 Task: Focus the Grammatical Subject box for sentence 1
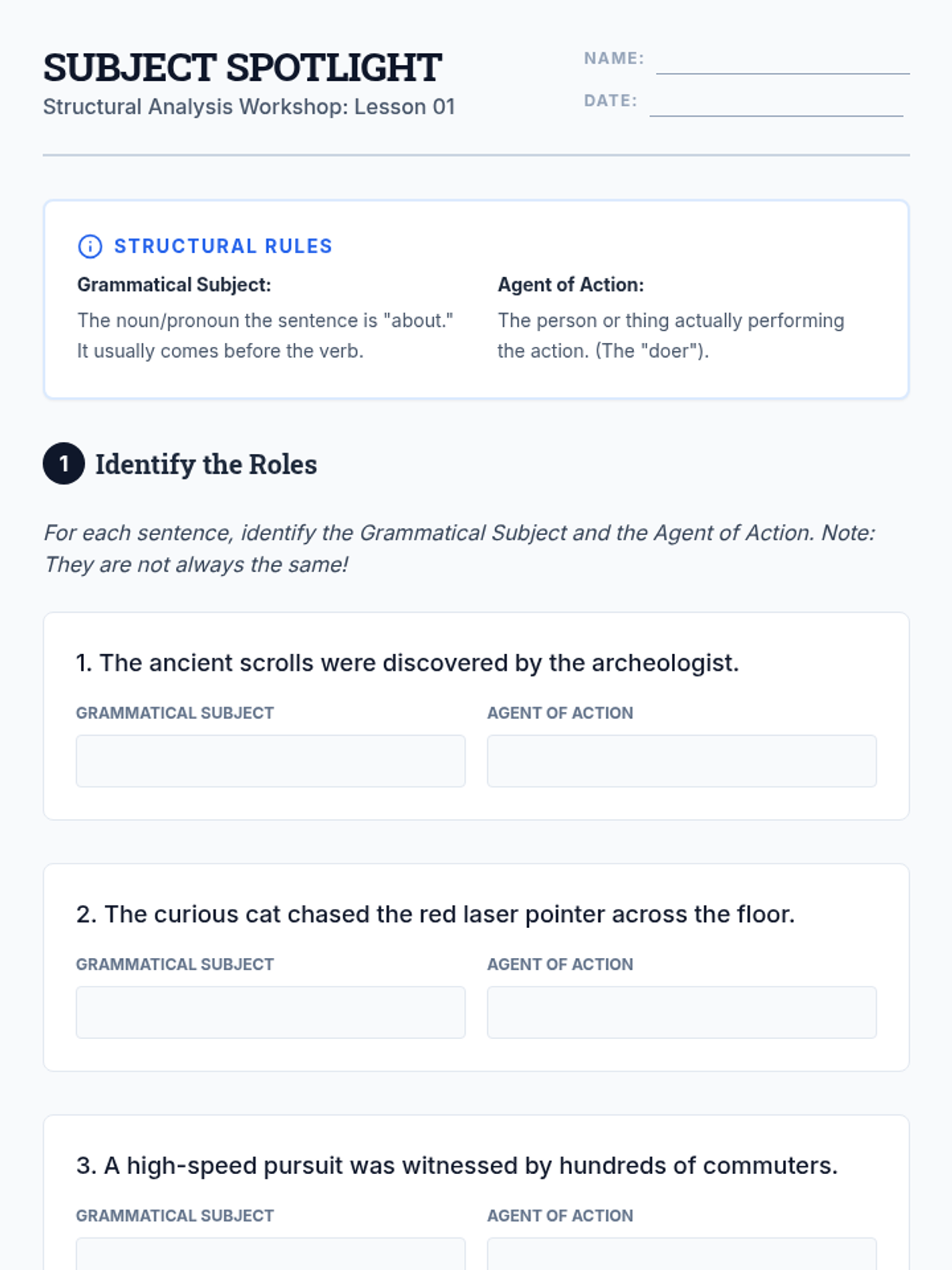pyautogui.click(x=271, y=761)
